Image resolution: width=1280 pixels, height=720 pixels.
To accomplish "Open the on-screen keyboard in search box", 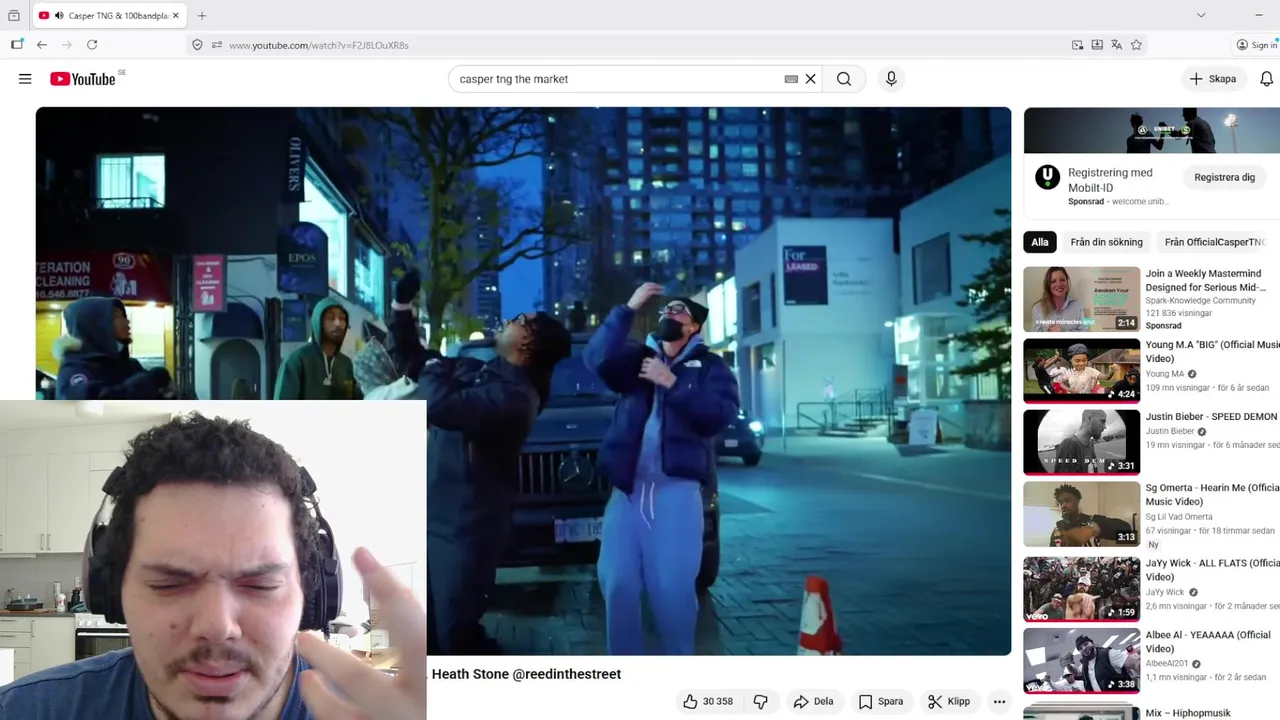I will 791,79.
